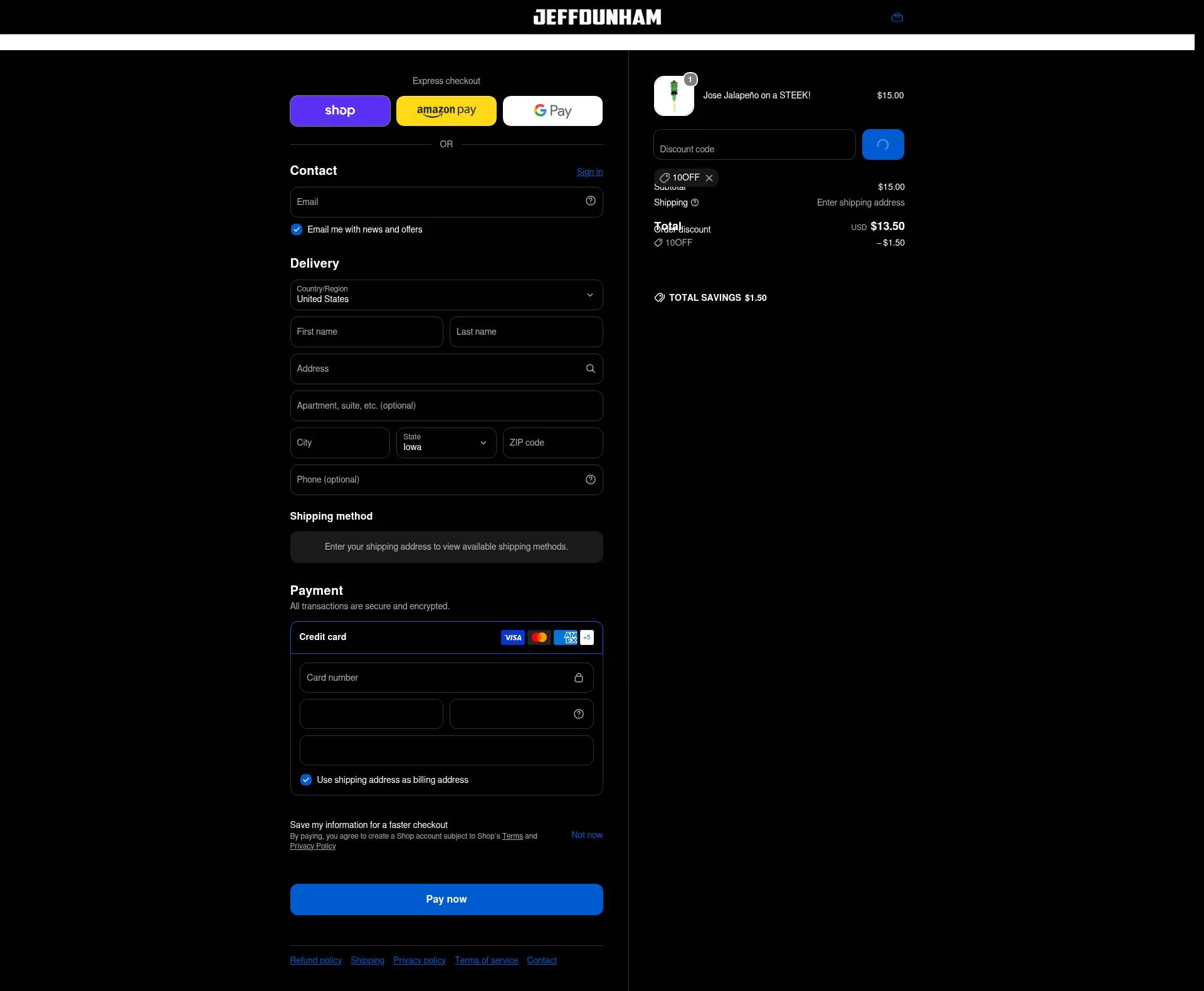Click the address search magnifier icon

coord(590,369)
